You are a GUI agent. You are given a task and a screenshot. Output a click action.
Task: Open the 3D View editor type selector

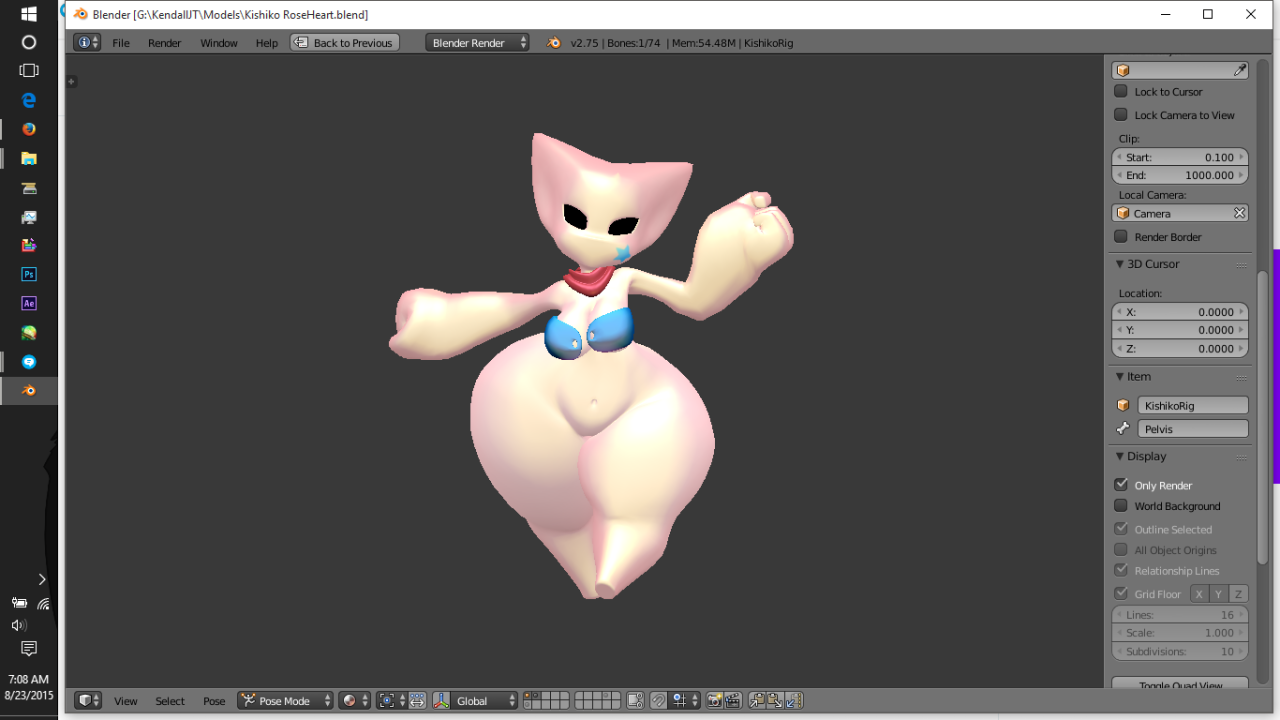88,701
